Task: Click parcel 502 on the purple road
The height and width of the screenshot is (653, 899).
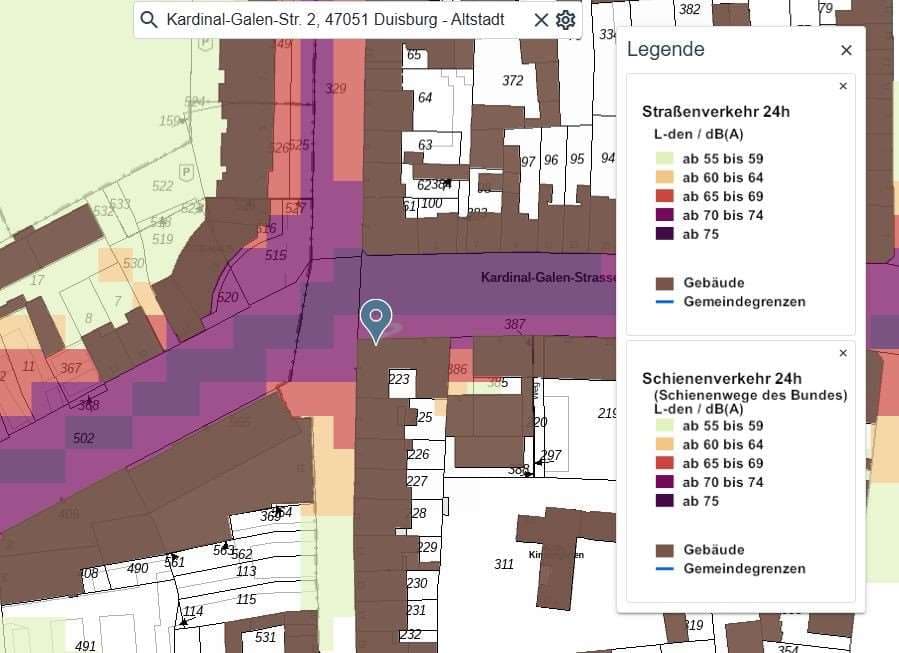Action: coord(84,438)
